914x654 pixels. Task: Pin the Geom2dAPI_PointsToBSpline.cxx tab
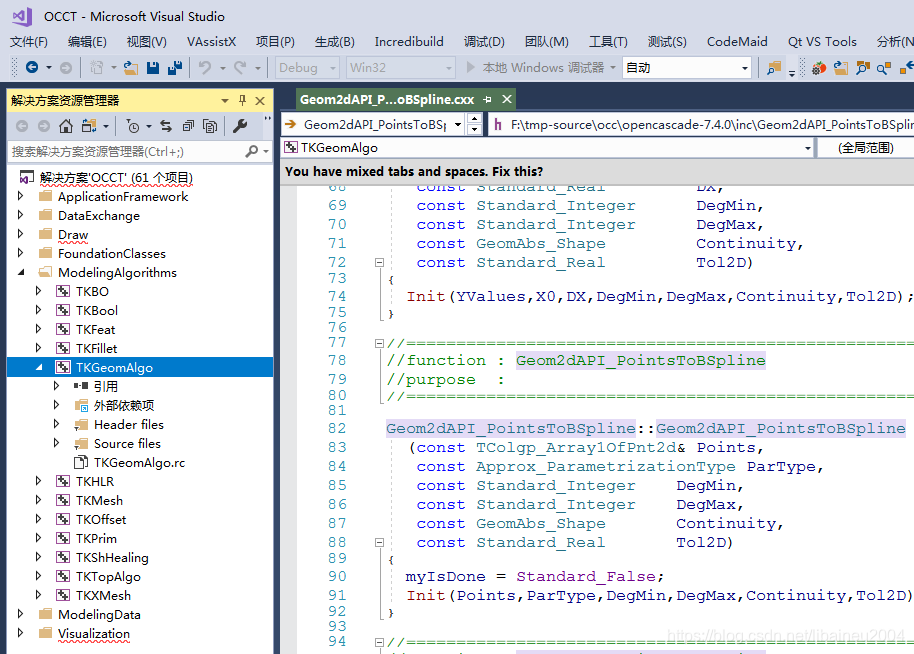487,100
